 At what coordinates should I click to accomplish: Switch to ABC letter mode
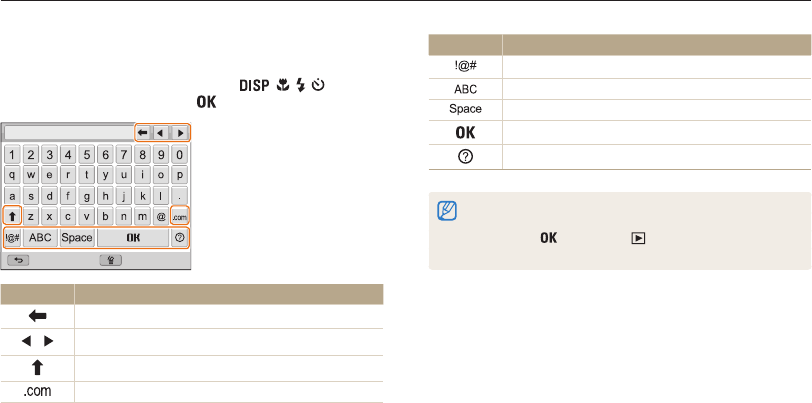[x=40, y=238]
